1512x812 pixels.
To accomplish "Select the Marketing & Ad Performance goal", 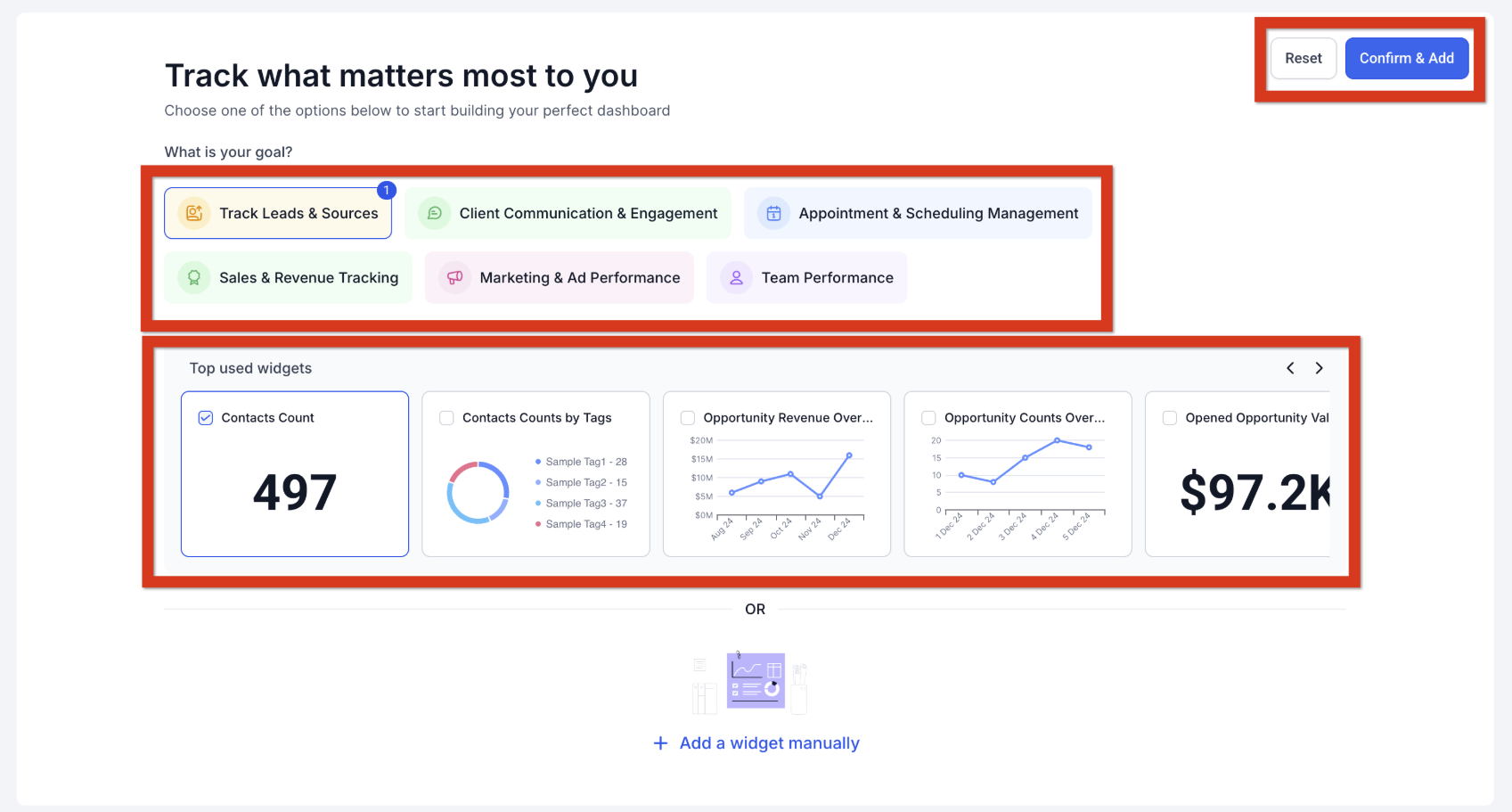I will click(x=560, y=278).
